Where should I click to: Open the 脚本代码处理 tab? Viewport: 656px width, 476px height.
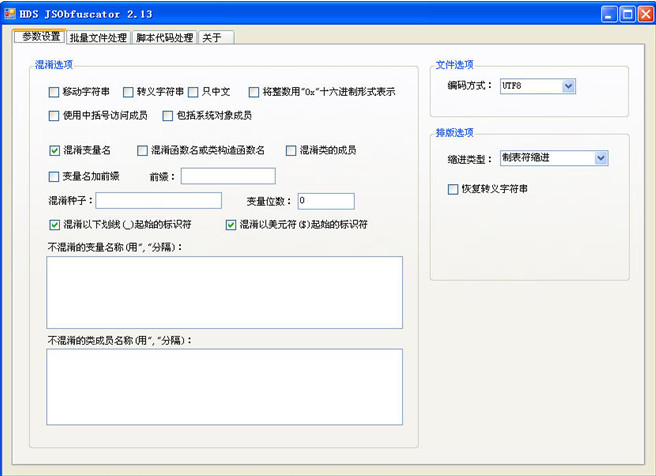(164, 38)
